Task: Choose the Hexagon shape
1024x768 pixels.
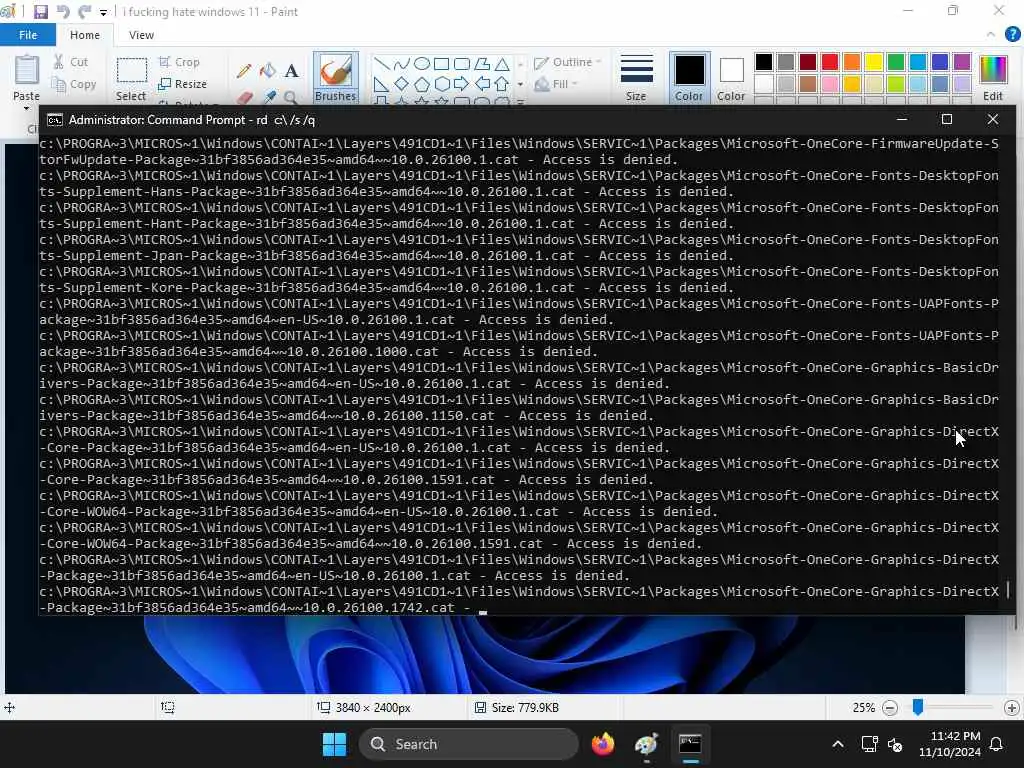Action: [441, 84]
